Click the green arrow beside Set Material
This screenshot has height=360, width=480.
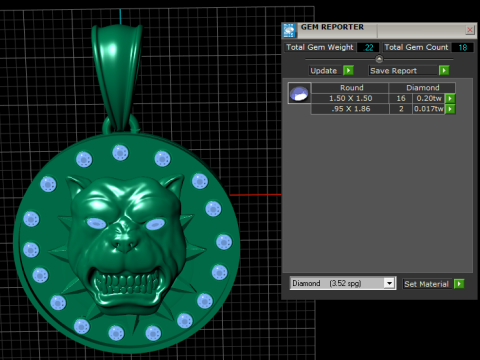tap(459, 284)
